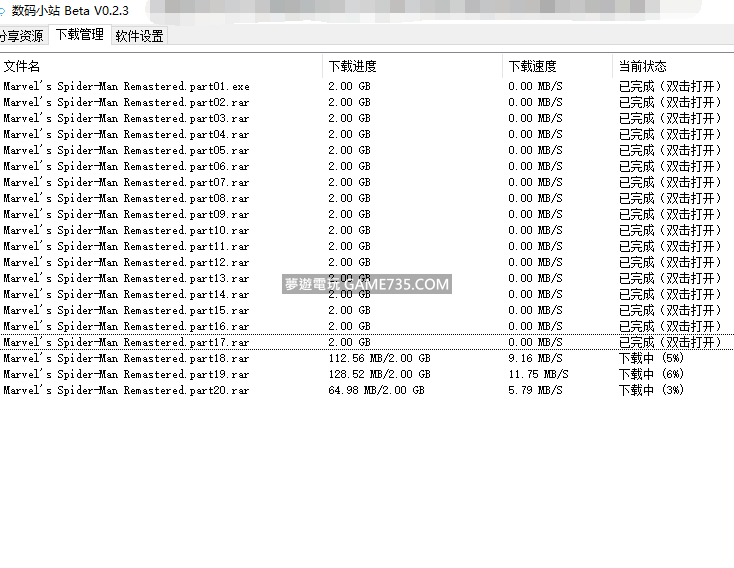
Task: Open the 下载管理 tab
Action: click(x=80, y=35)
